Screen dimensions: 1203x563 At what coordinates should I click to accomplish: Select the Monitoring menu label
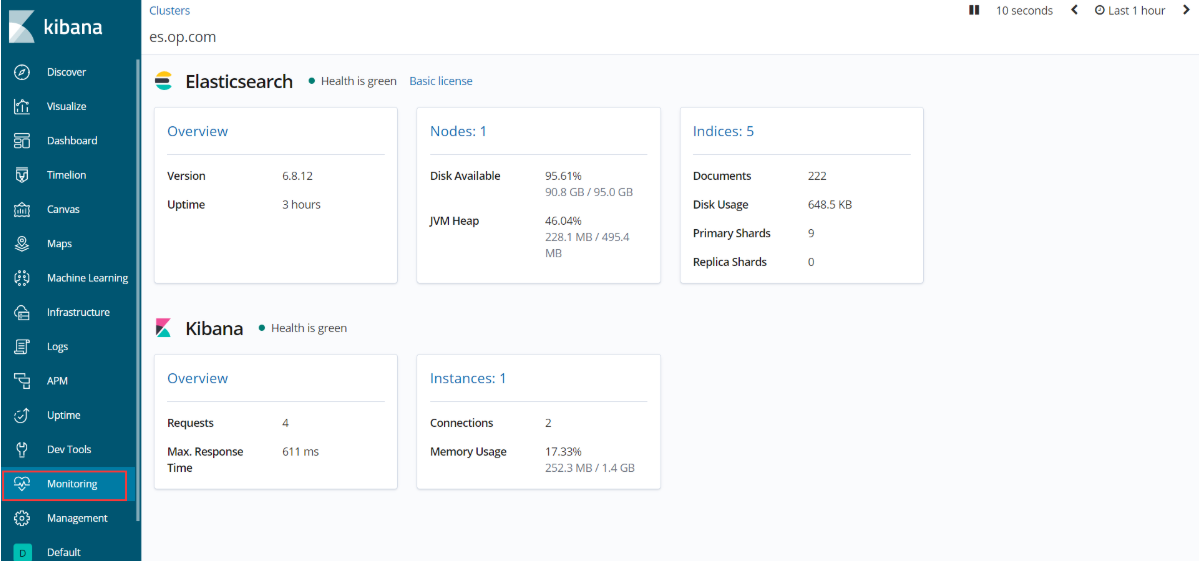point(72,484)
